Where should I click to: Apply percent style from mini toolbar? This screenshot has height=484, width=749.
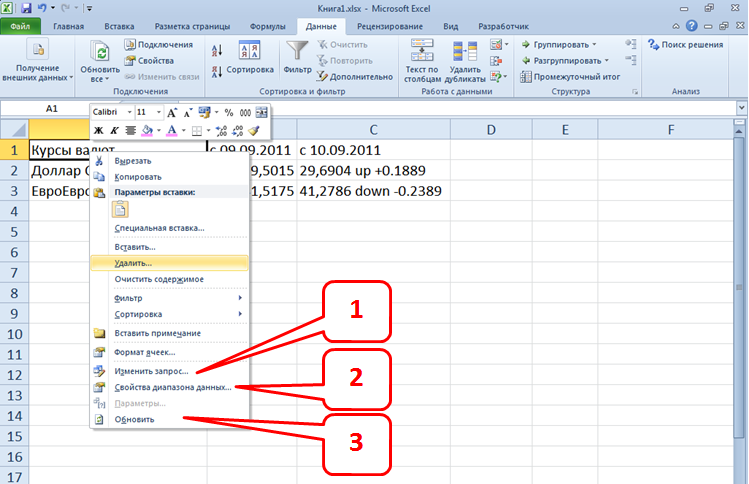[229, 113]
